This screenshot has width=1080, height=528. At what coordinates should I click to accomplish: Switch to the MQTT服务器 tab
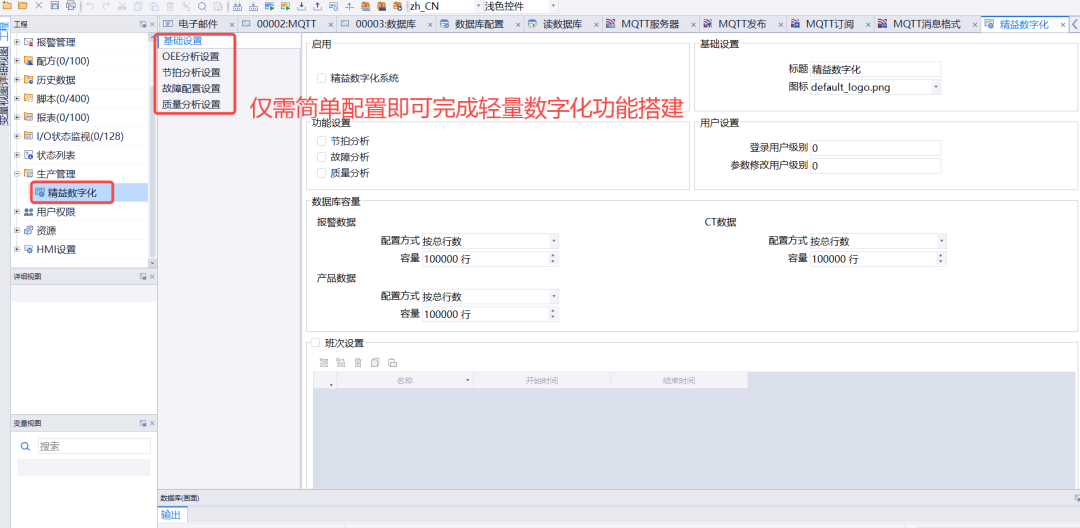(x=650, y=24)
